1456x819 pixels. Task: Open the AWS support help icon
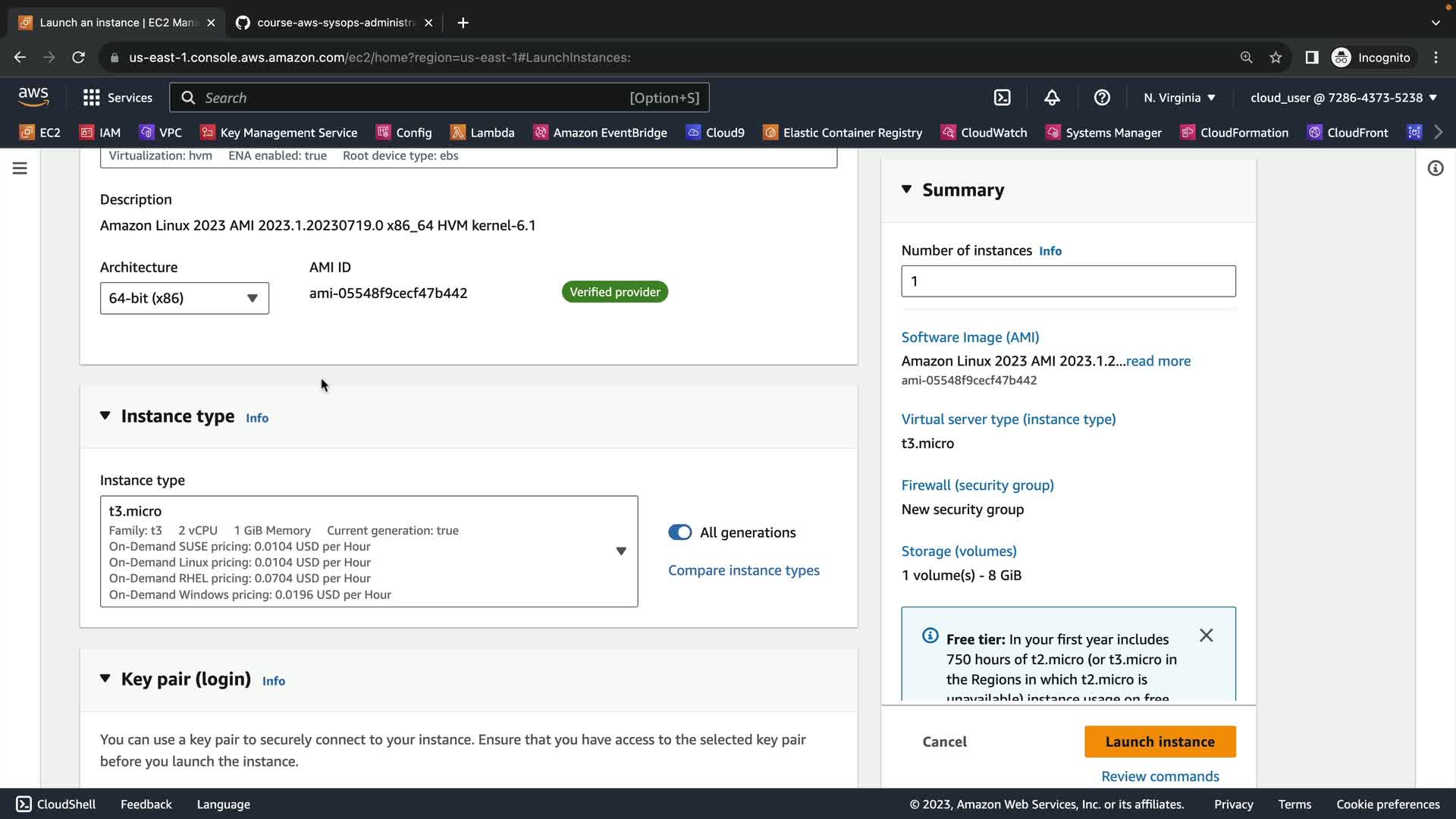[x=1102, y=98]
